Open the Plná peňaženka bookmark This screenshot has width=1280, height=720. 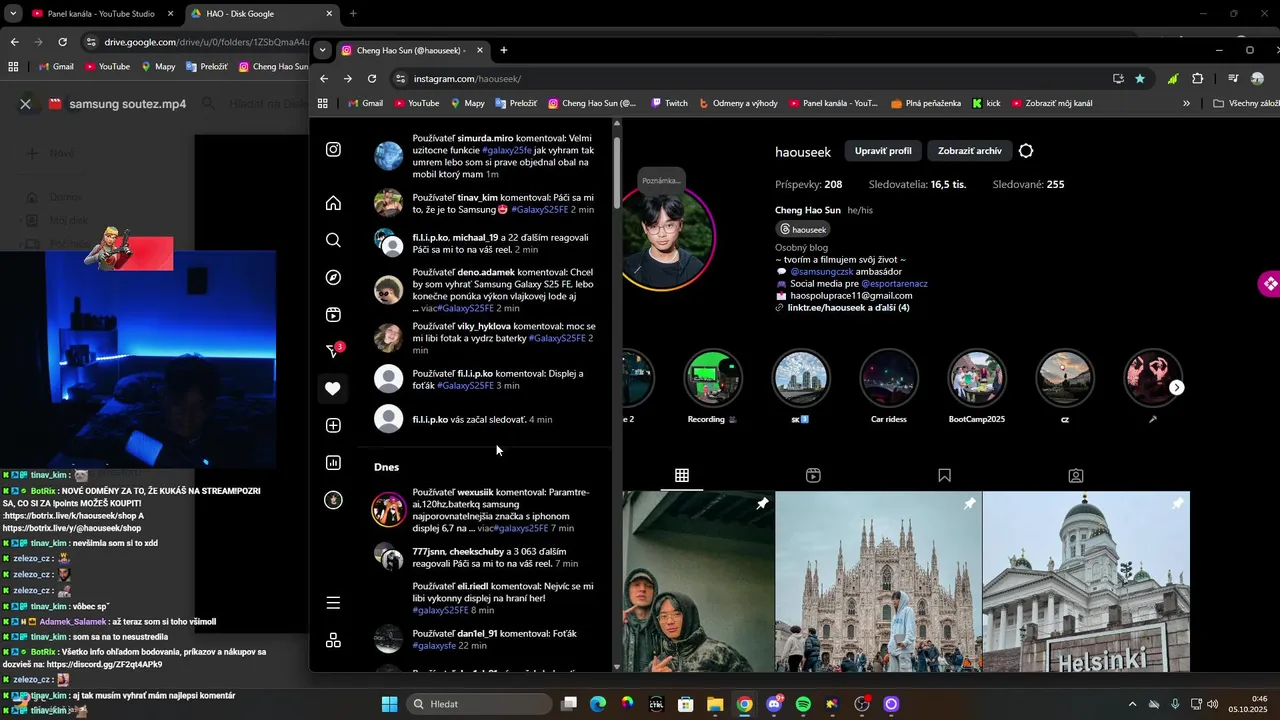[x=924, y=103]
